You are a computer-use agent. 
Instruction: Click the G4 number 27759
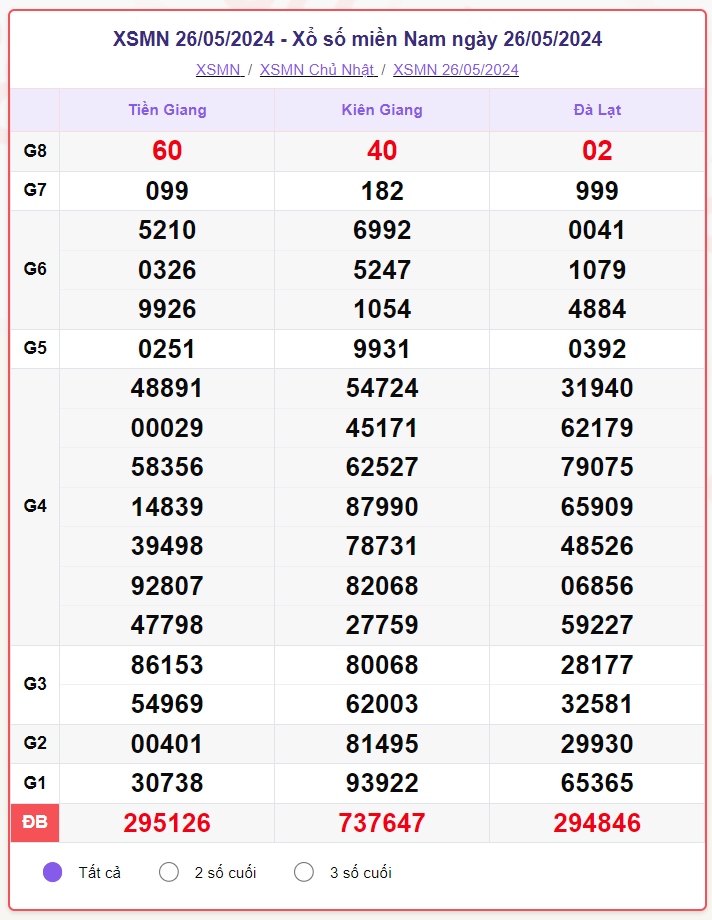pos(382,625)
